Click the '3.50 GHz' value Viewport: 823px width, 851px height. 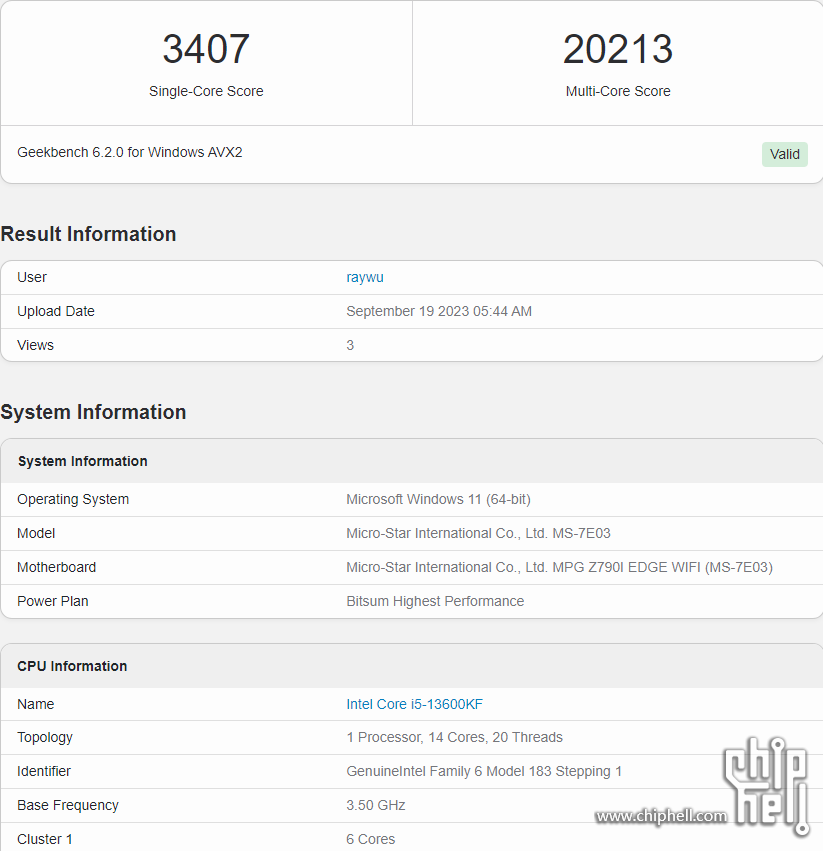click(376, 805)
